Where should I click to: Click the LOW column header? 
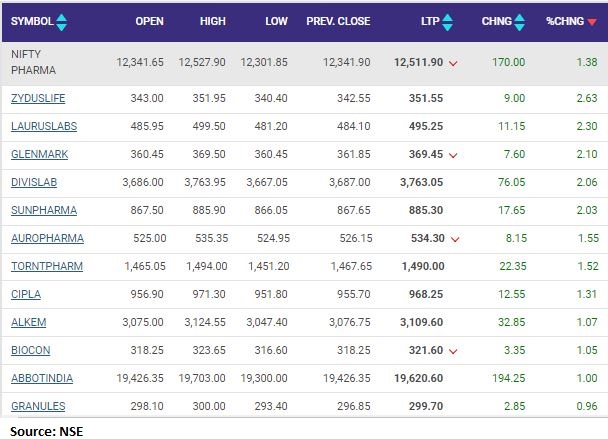coord(276,21)
